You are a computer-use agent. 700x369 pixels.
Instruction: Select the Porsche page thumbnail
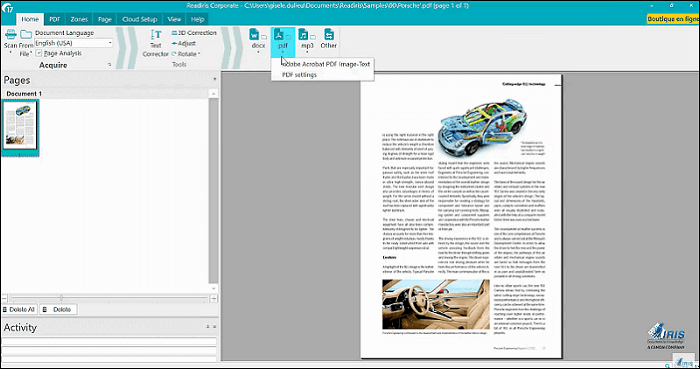20,127
